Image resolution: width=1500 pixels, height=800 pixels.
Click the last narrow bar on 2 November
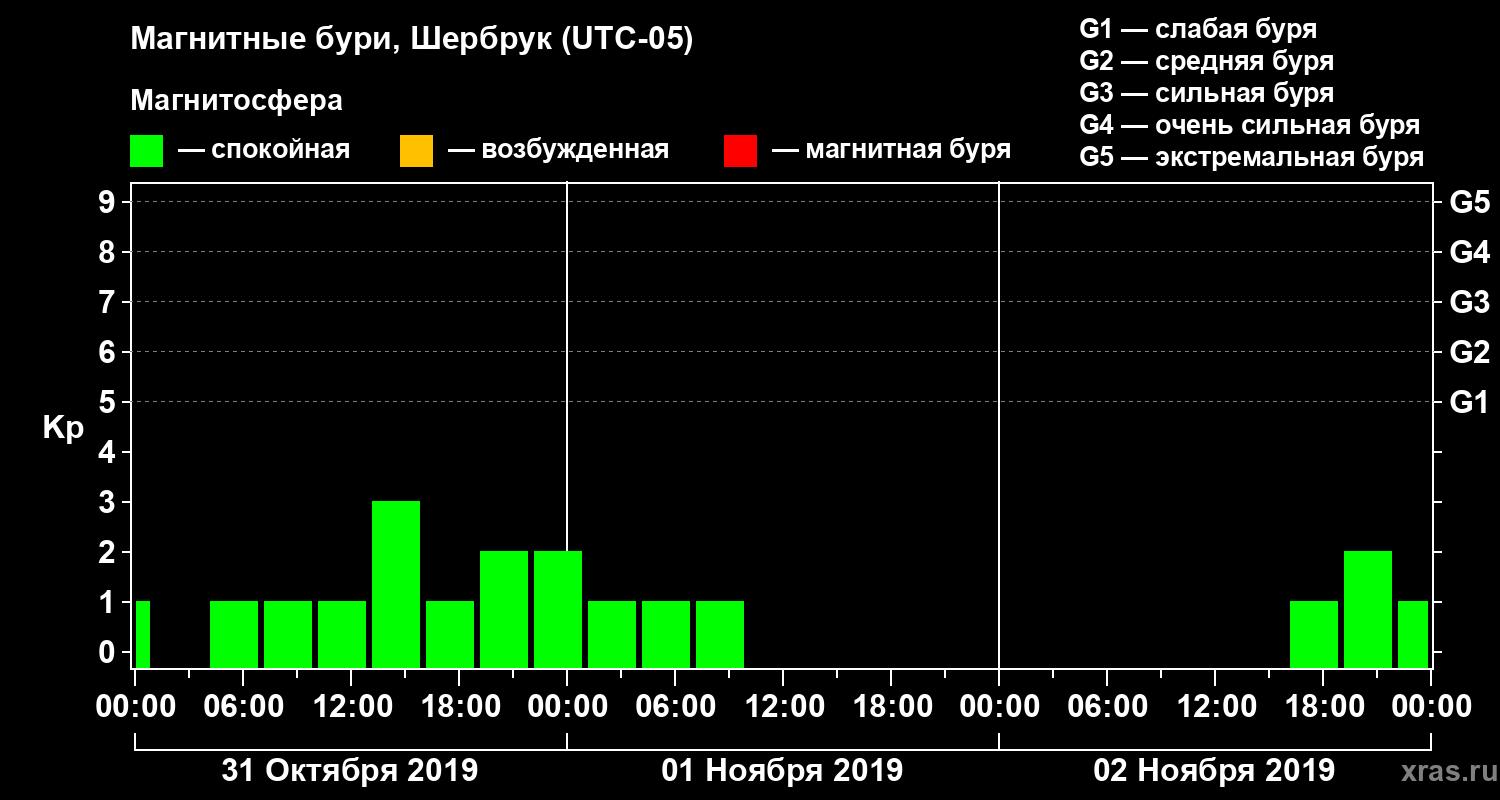tap(1413, 635)
